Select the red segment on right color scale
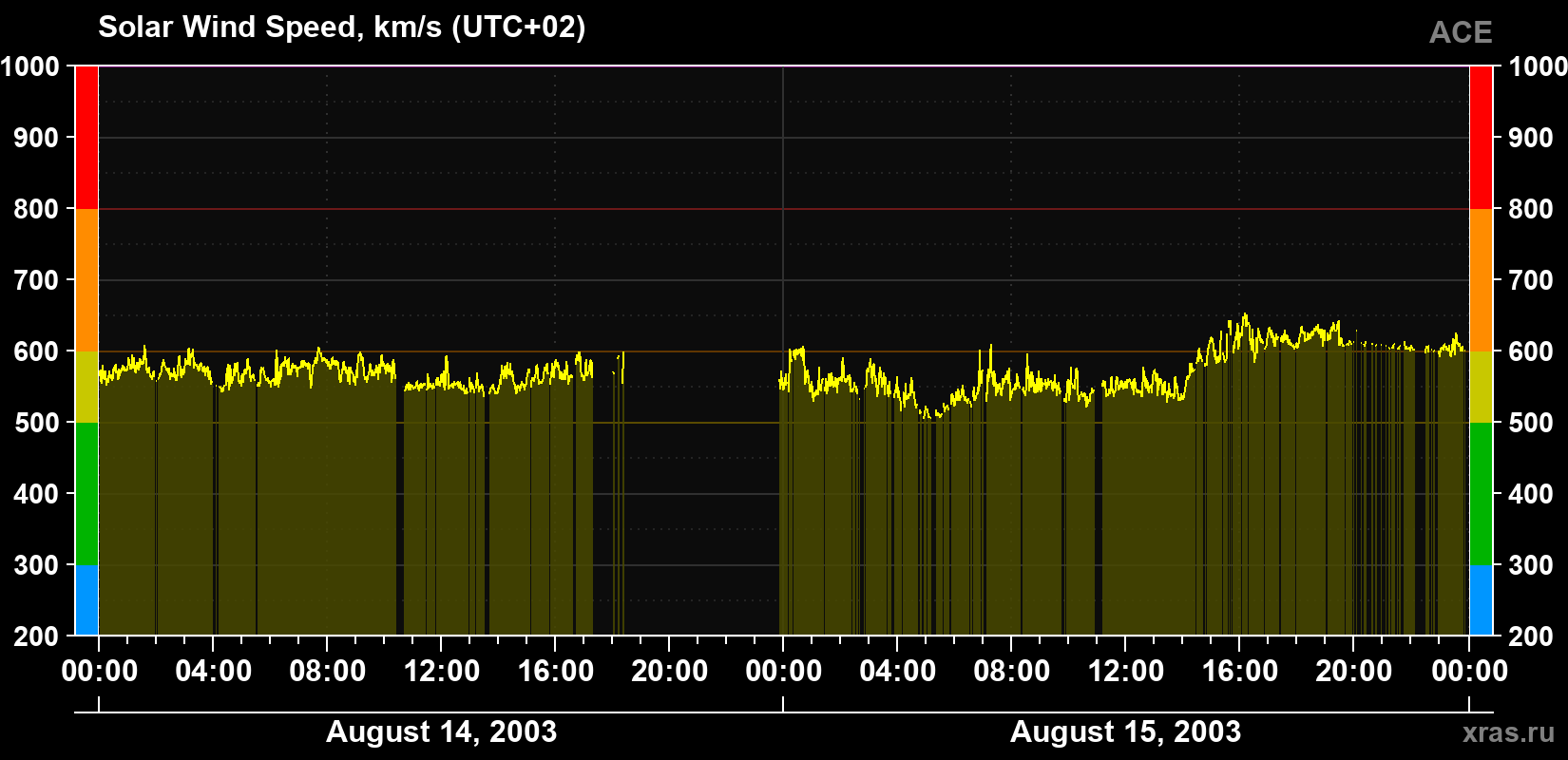 (1481, 138)
